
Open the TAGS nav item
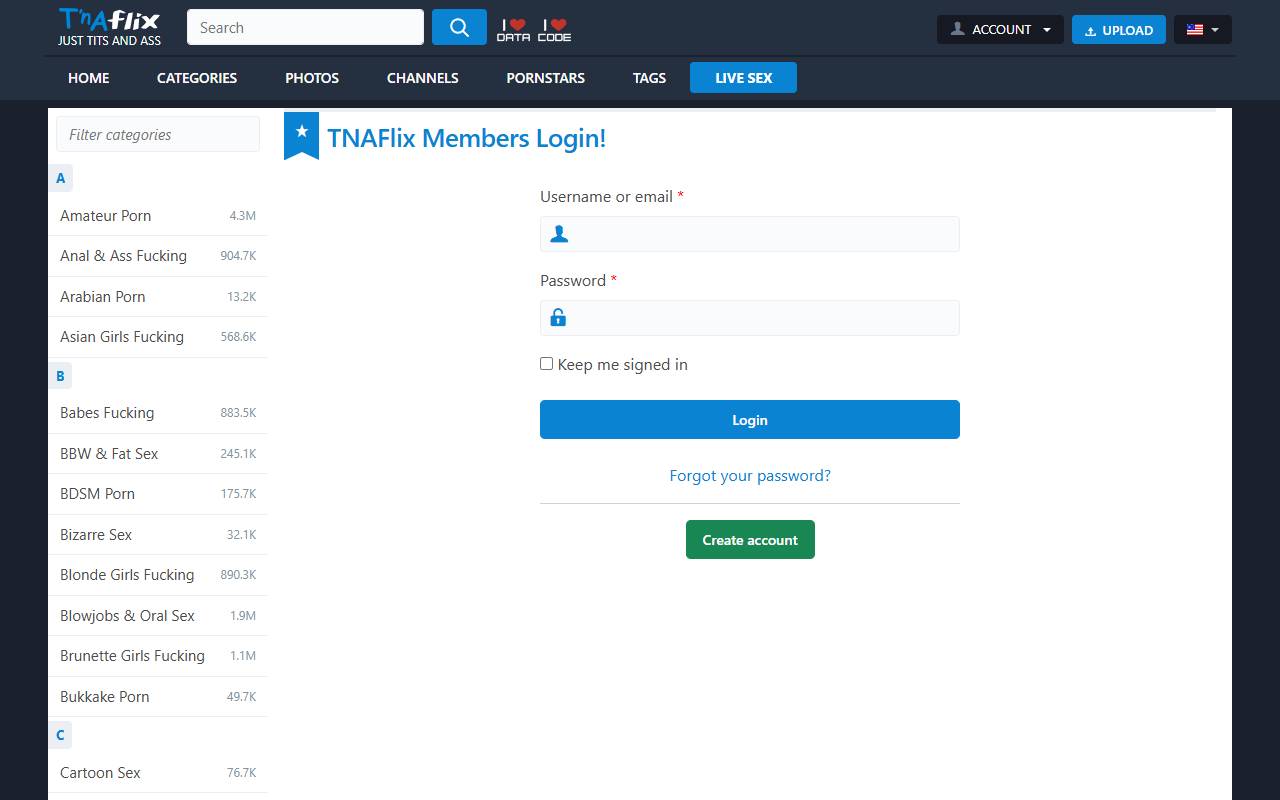(x=649, y=78)
